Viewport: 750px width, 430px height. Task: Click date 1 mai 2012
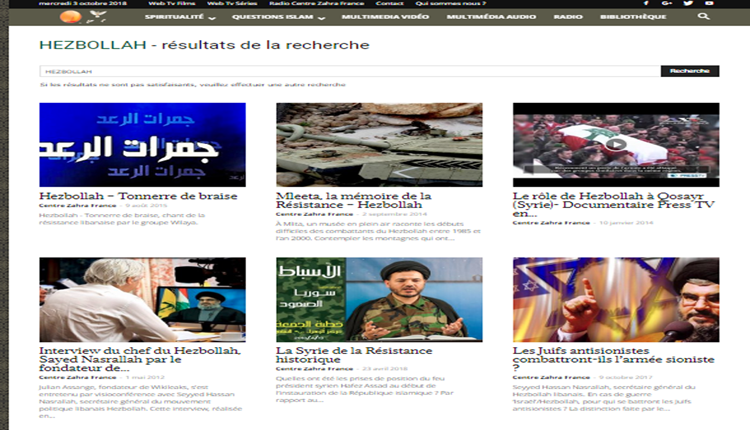coord(145,377)
